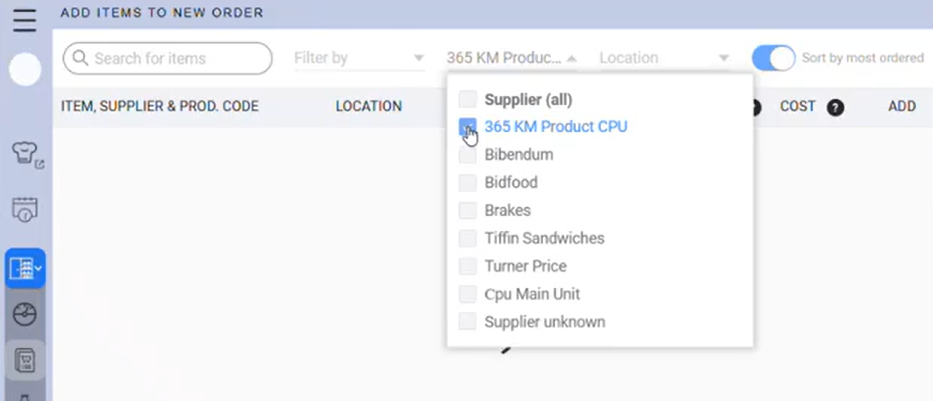
Task: Click the help icon next to COST
Action: (x=835, y=108)
